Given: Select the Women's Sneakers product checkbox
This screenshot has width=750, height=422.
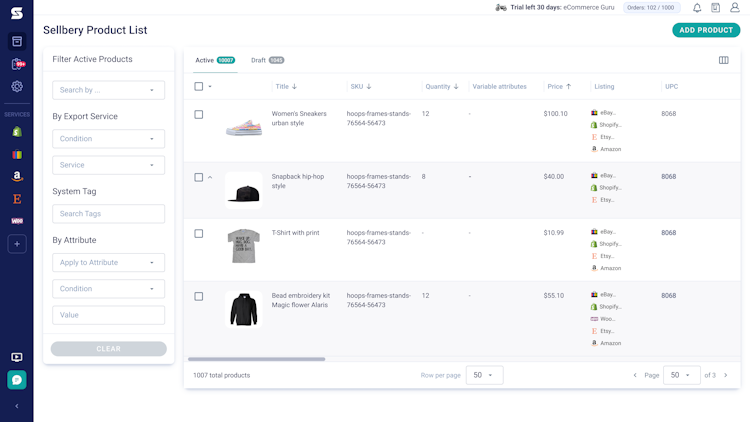Looking at the screenshot, I should [x=199, y=114].
